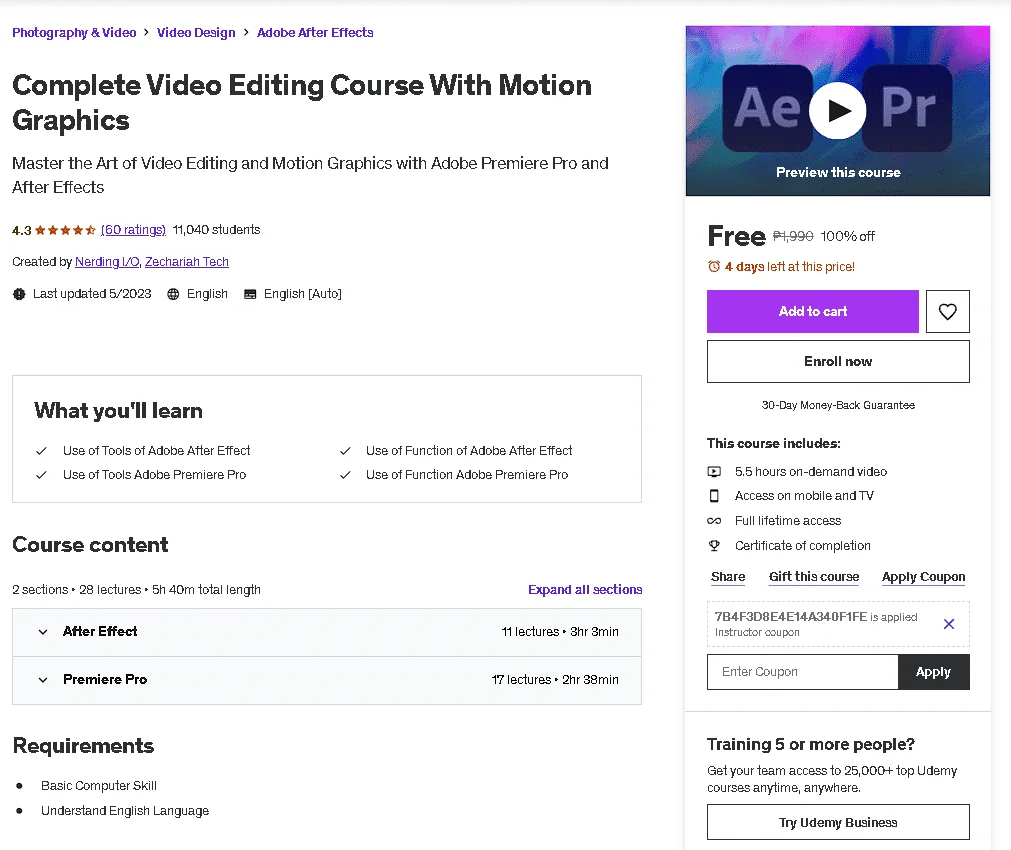
Task: Click the star rating icons
Action: click(65, 230)
